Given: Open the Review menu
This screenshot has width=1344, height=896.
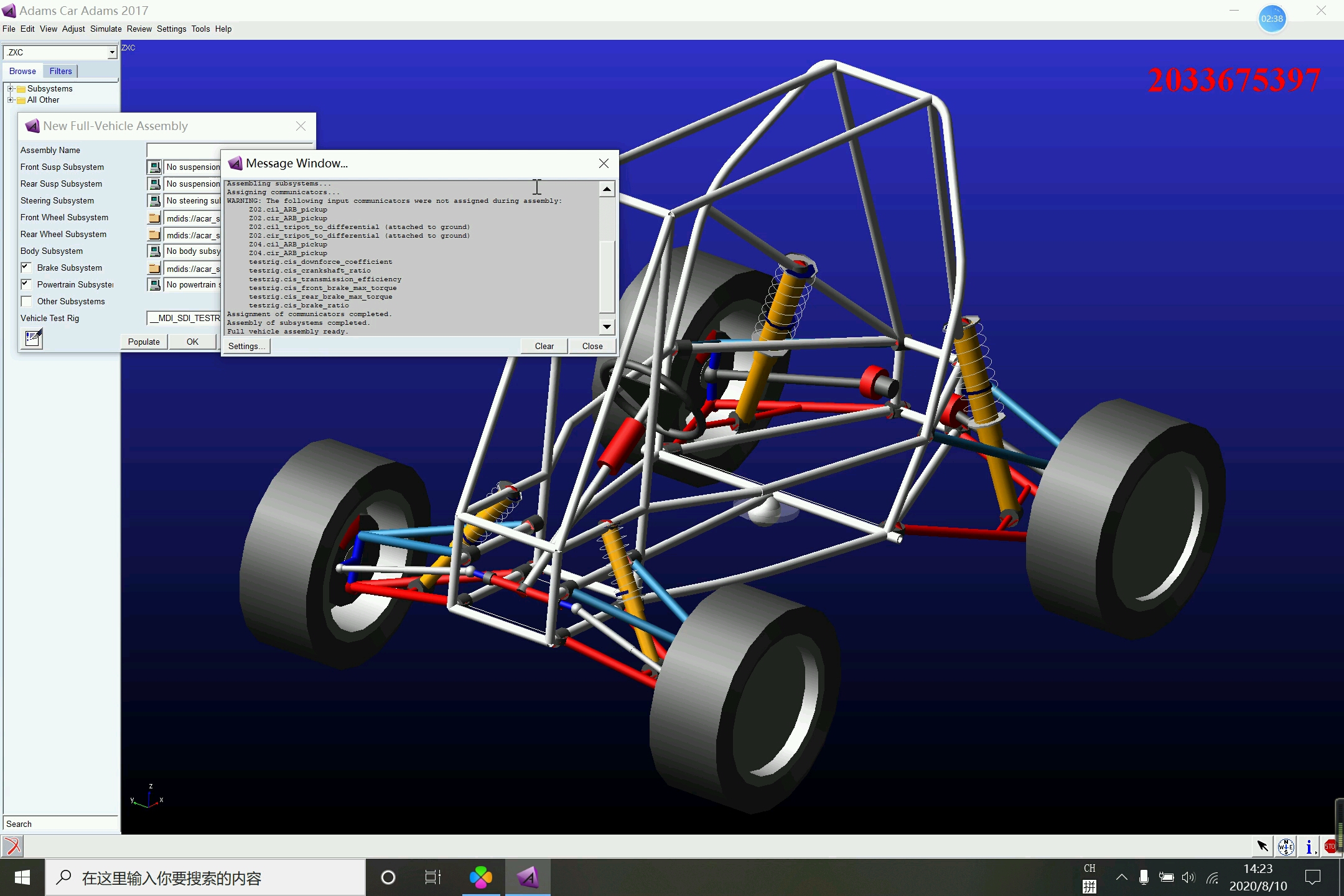Looking at the screenshot, I should click(x=139, y=29).
